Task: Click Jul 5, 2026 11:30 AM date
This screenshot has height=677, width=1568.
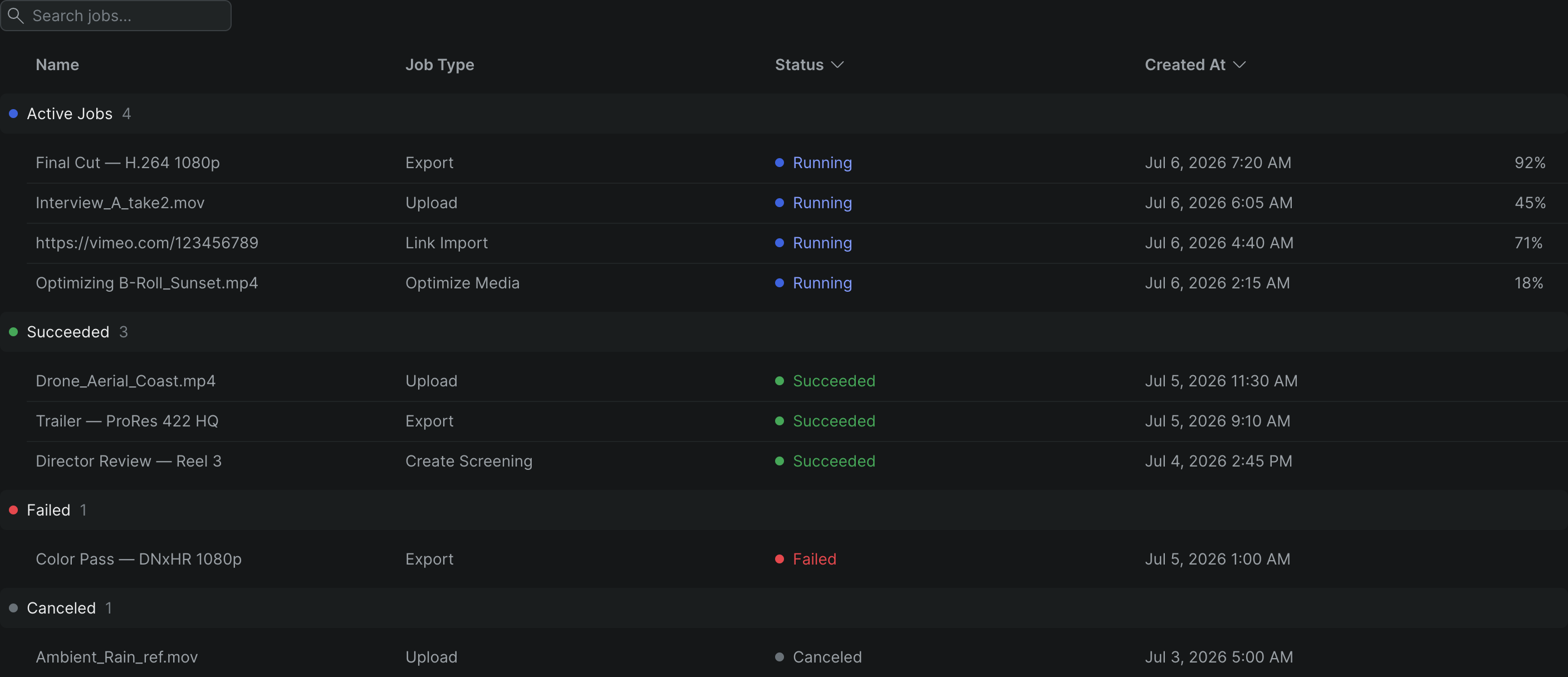Action: tap(1221, 381)
